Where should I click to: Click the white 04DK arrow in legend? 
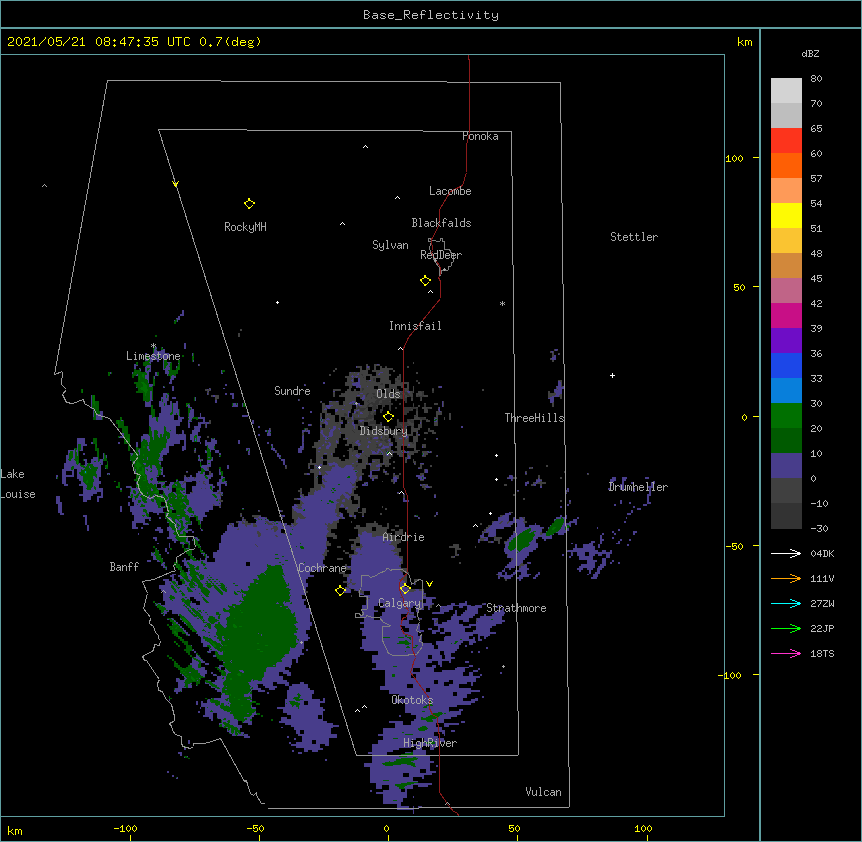click(786, 553)
